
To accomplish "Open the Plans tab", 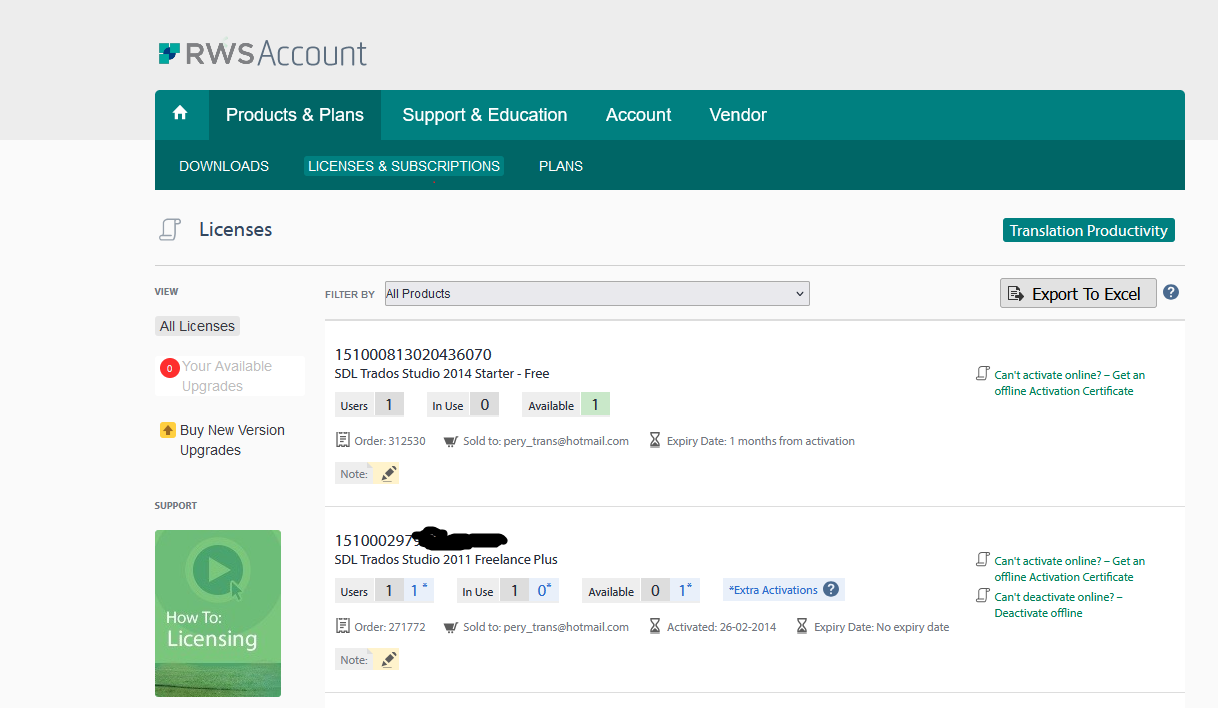I will (x=560, y=166).
